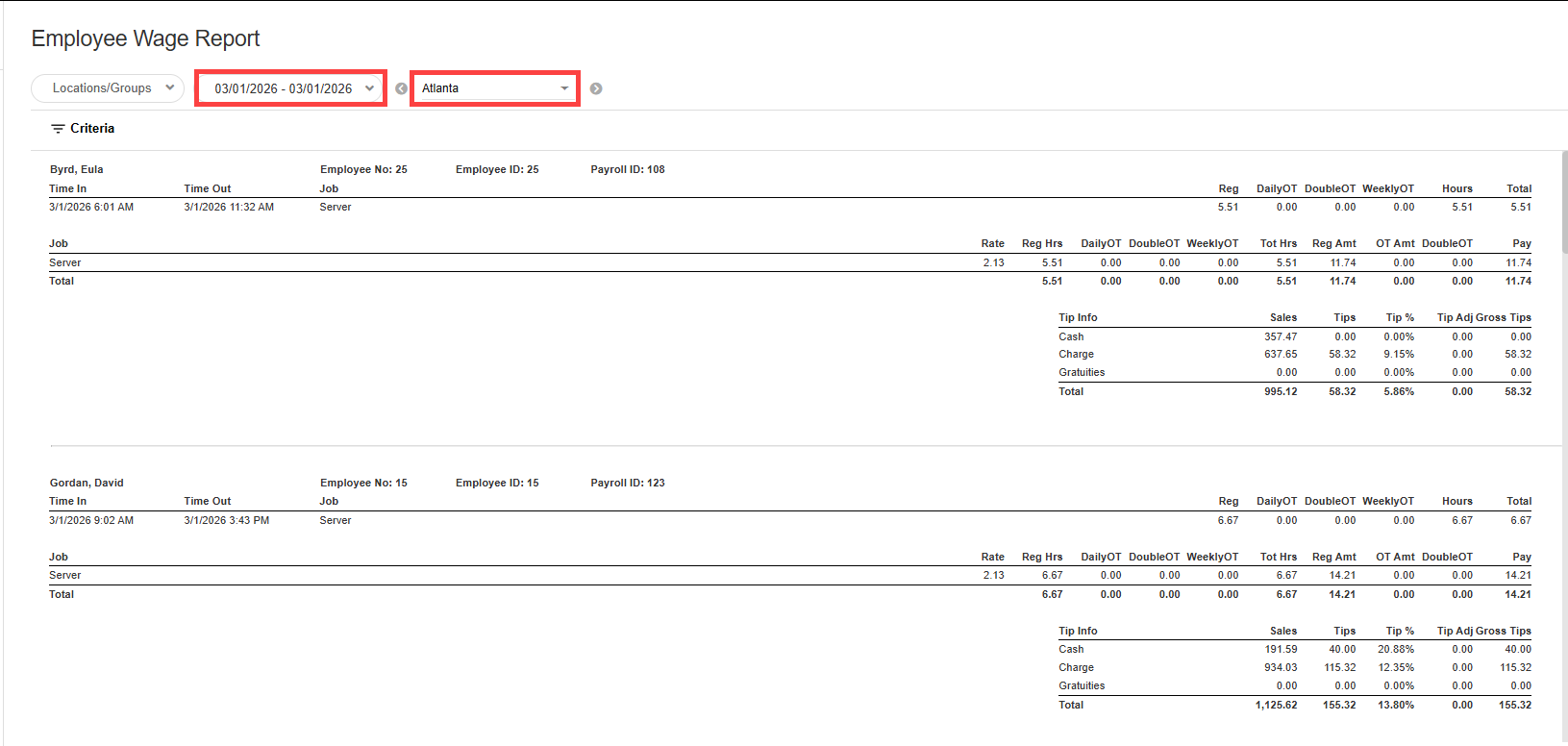Click the next arrow icon beside Atlanta
This screenshot has width=1568, height=746.
[x=596, y=88]
